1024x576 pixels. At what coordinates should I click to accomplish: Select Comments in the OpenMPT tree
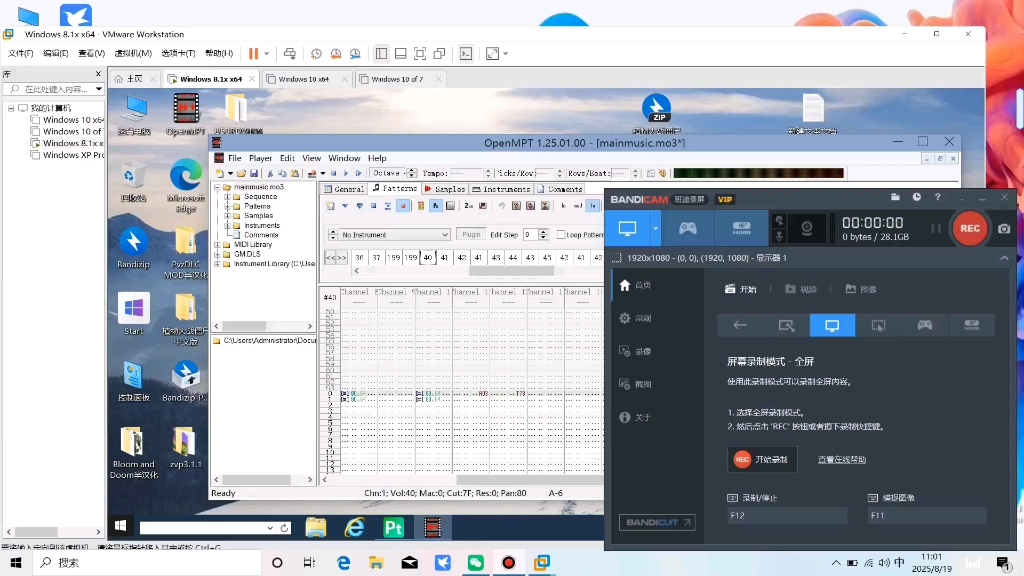261,235
